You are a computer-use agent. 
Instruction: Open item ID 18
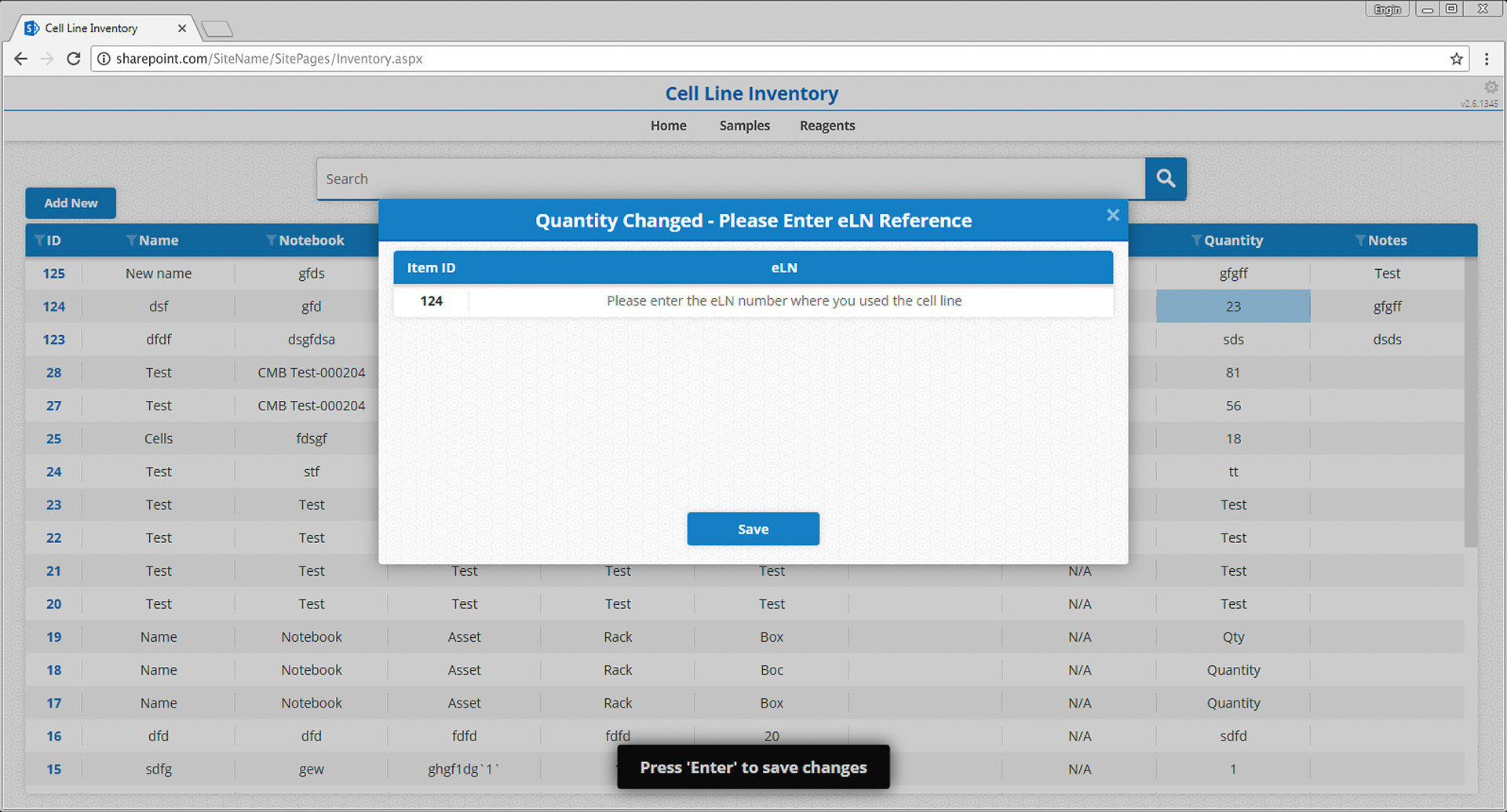point(53,670)
